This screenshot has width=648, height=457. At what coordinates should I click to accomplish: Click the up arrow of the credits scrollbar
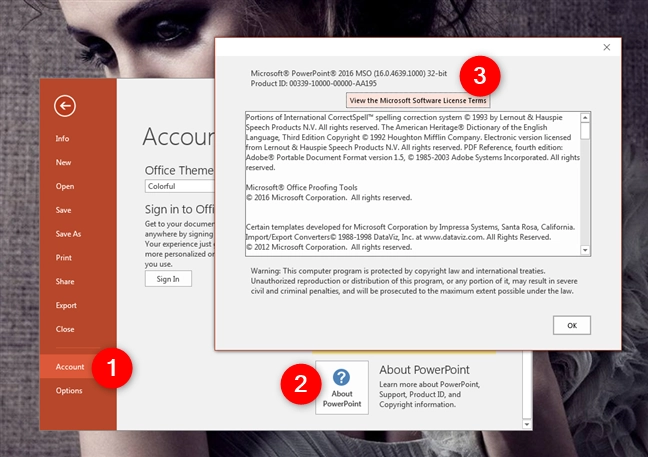585,117
